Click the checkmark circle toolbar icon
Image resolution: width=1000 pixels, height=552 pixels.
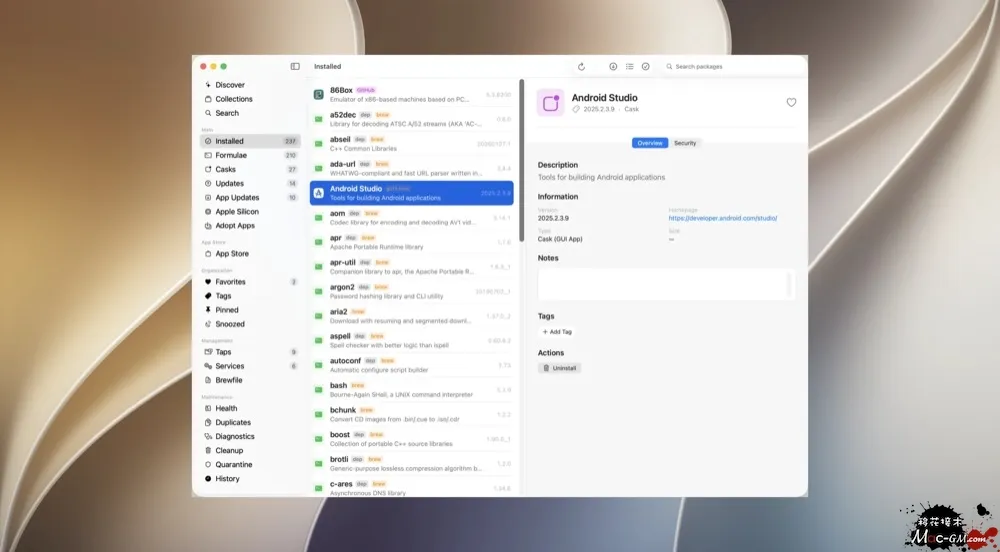(x=645, y=66)
